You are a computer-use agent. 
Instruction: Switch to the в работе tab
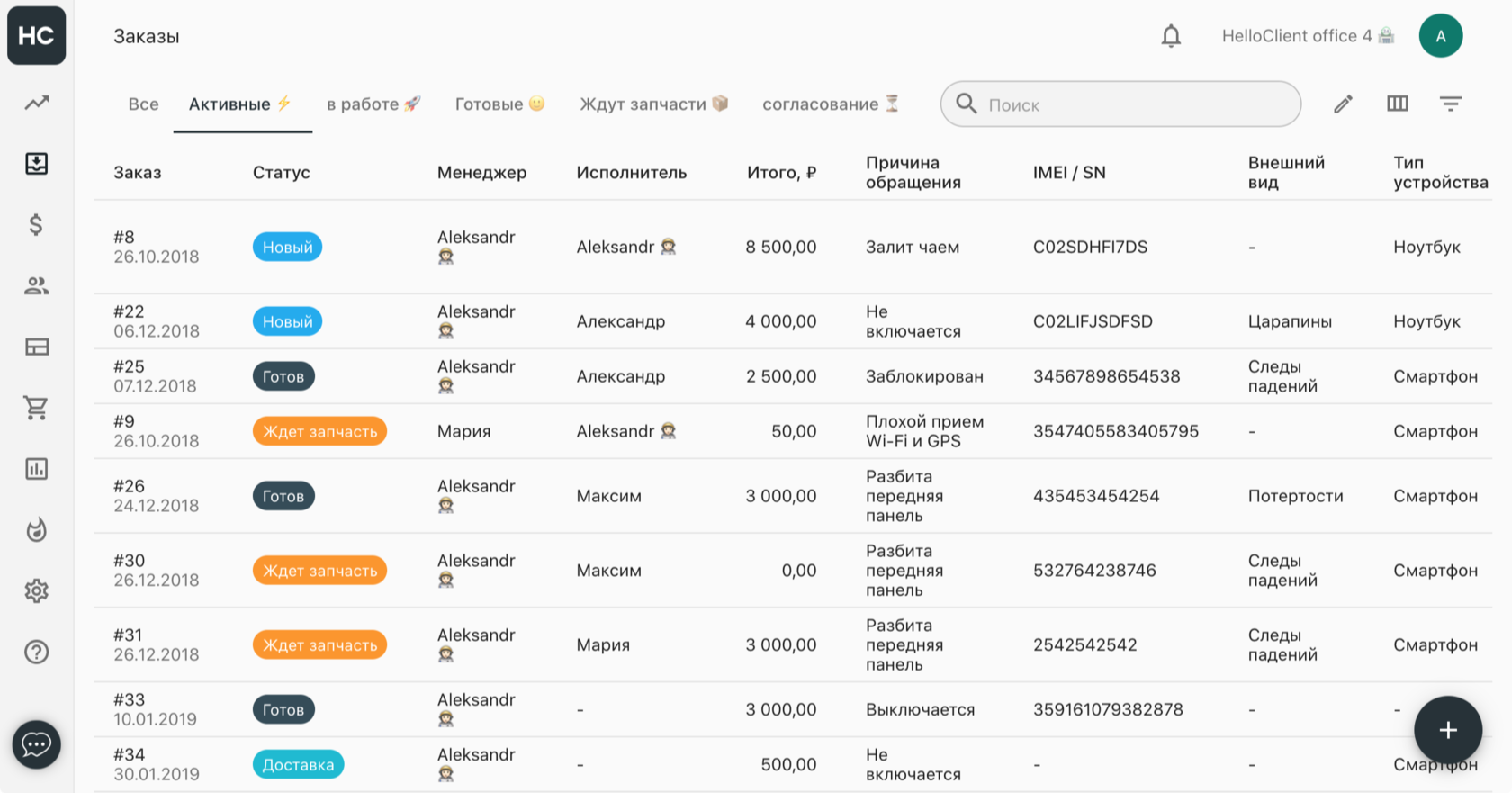coord(373,104)
